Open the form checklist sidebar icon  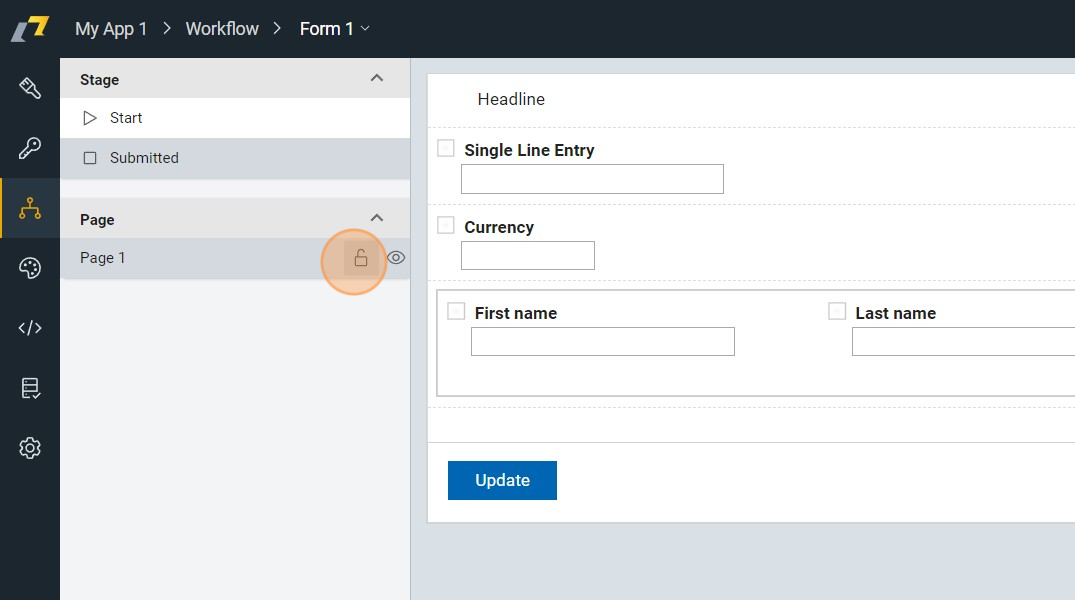[30, 388]
